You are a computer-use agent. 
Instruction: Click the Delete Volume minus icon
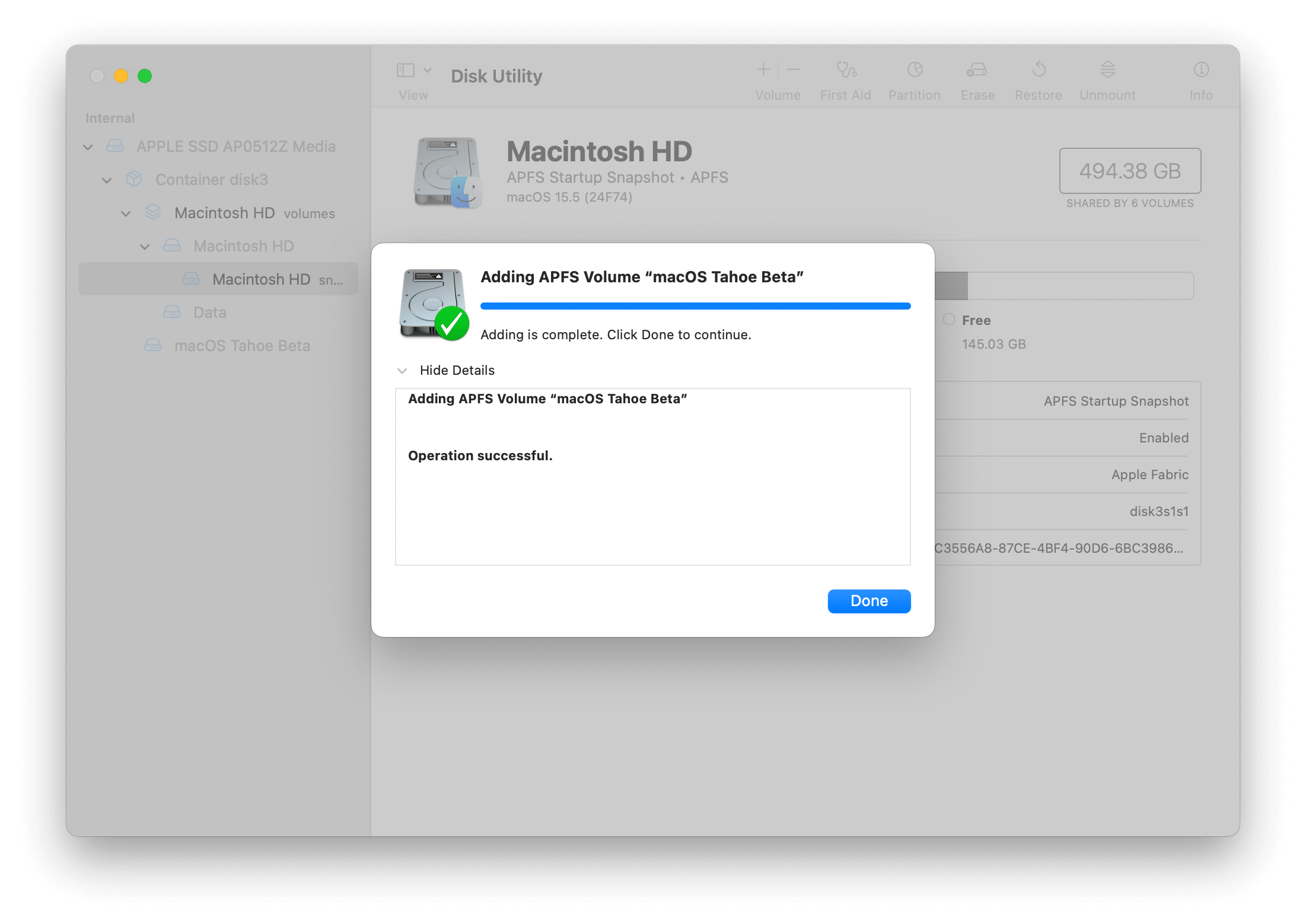tap(793, 70)
